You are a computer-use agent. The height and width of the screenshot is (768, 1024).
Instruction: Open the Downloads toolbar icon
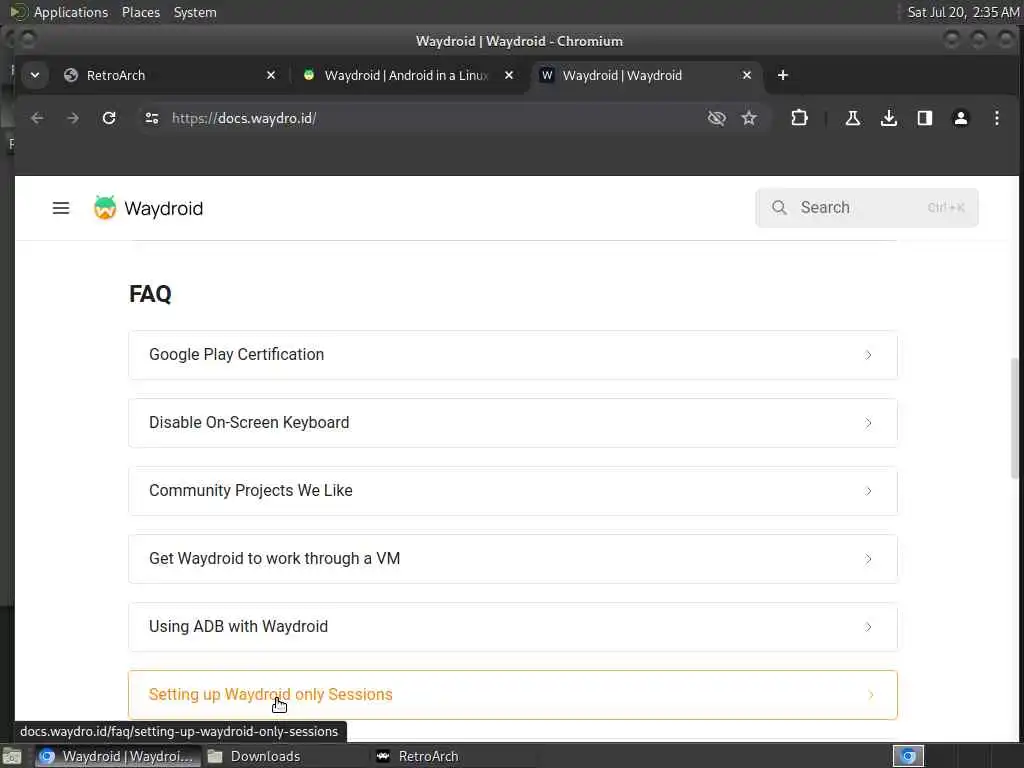point(889,118)
